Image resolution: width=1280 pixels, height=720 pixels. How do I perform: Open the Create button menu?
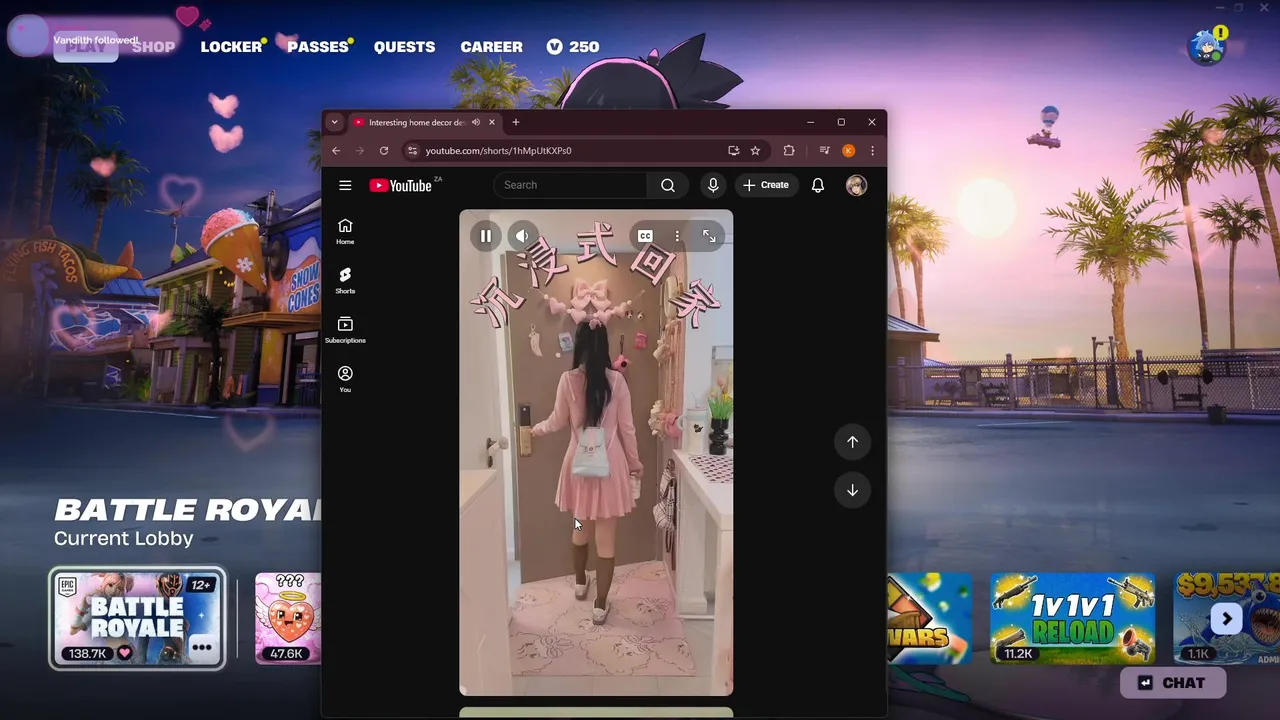point(766,185)
